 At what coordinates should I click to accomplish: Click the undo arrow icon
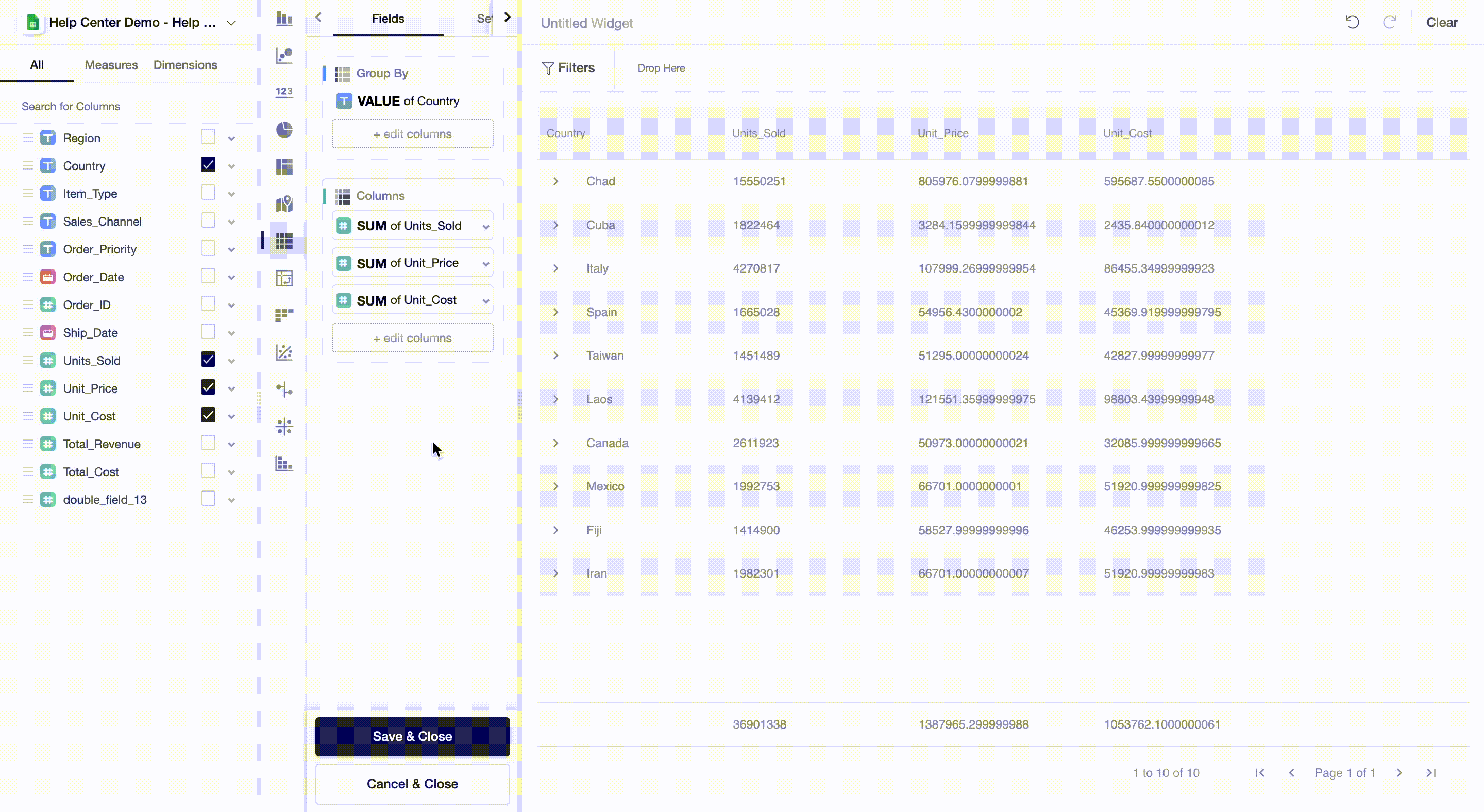pos(1352,23)
